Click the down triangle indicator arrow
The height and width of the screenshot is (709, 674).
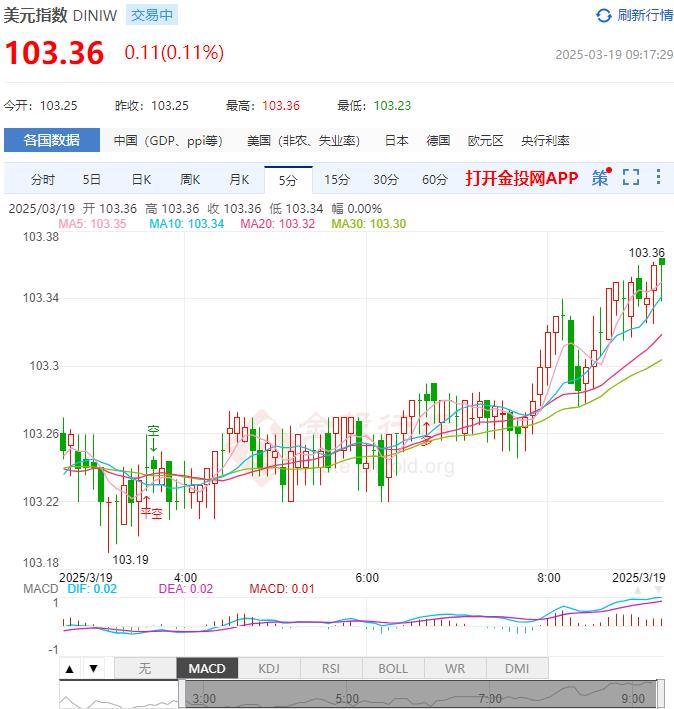pos(93,668)
